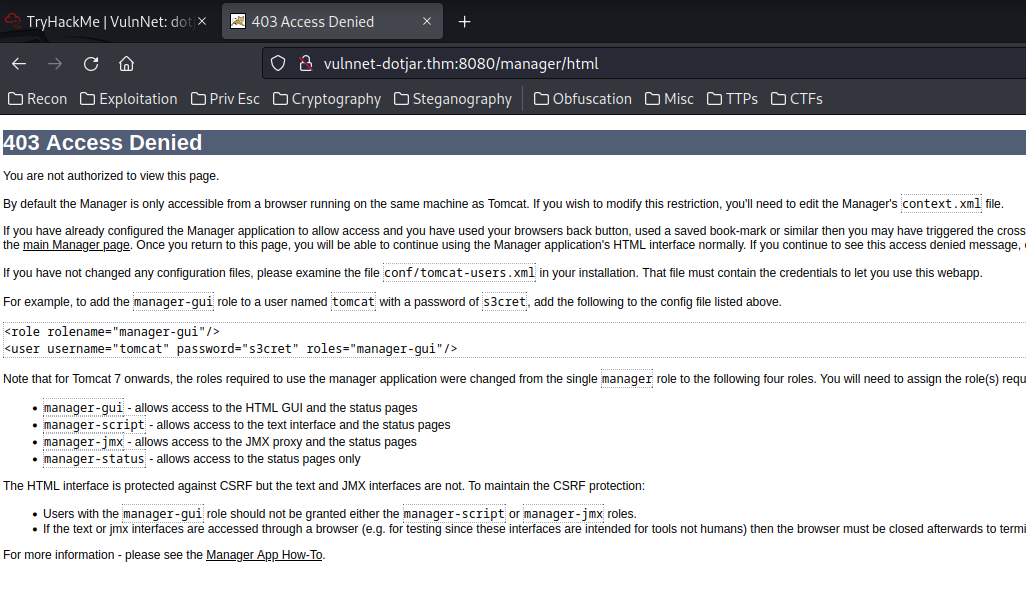
Task: Click the manager-jmx JMX proxy bullet
Action: coord(230,442)
